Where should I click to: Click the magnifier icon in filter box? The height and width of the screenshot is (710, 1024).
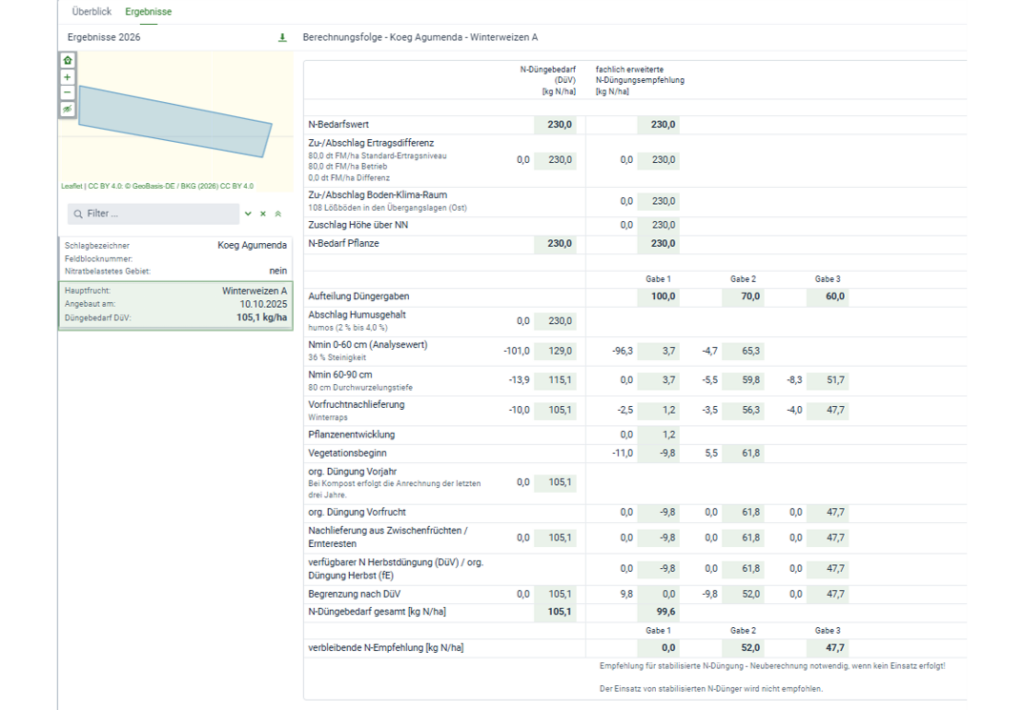77,214
